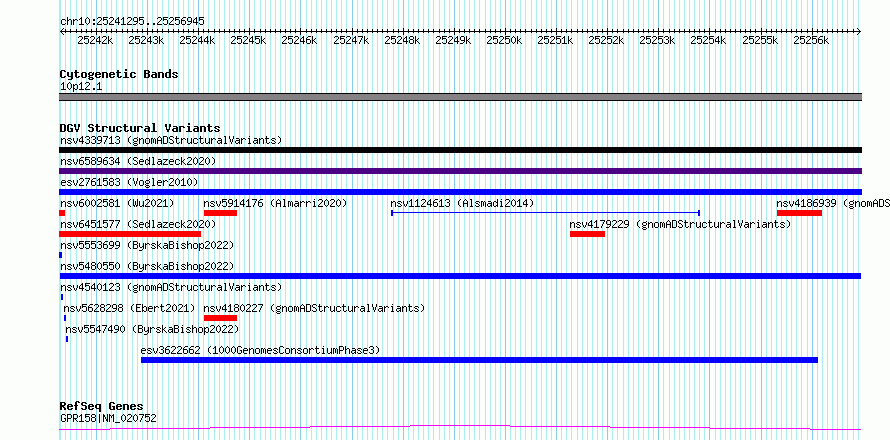Click the 10p12.1 band label
Image resolution: width=890 pixels, height=440 pixels.
pyautogui.click(x=81, y=87)
